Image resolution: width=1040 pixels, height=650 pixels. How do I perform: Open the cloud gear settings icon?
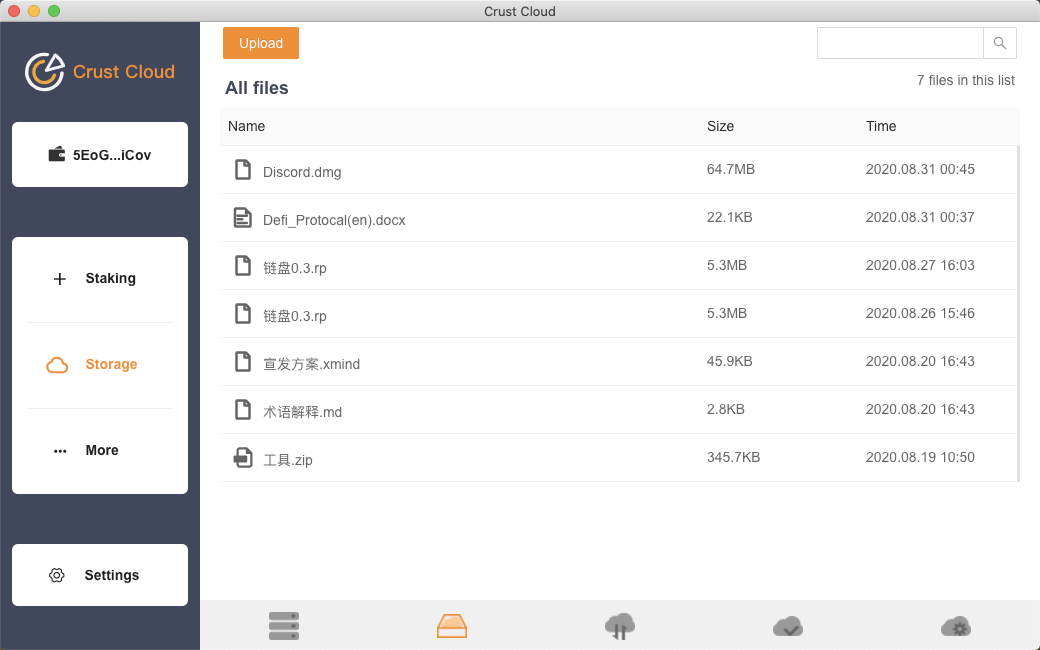956,626
